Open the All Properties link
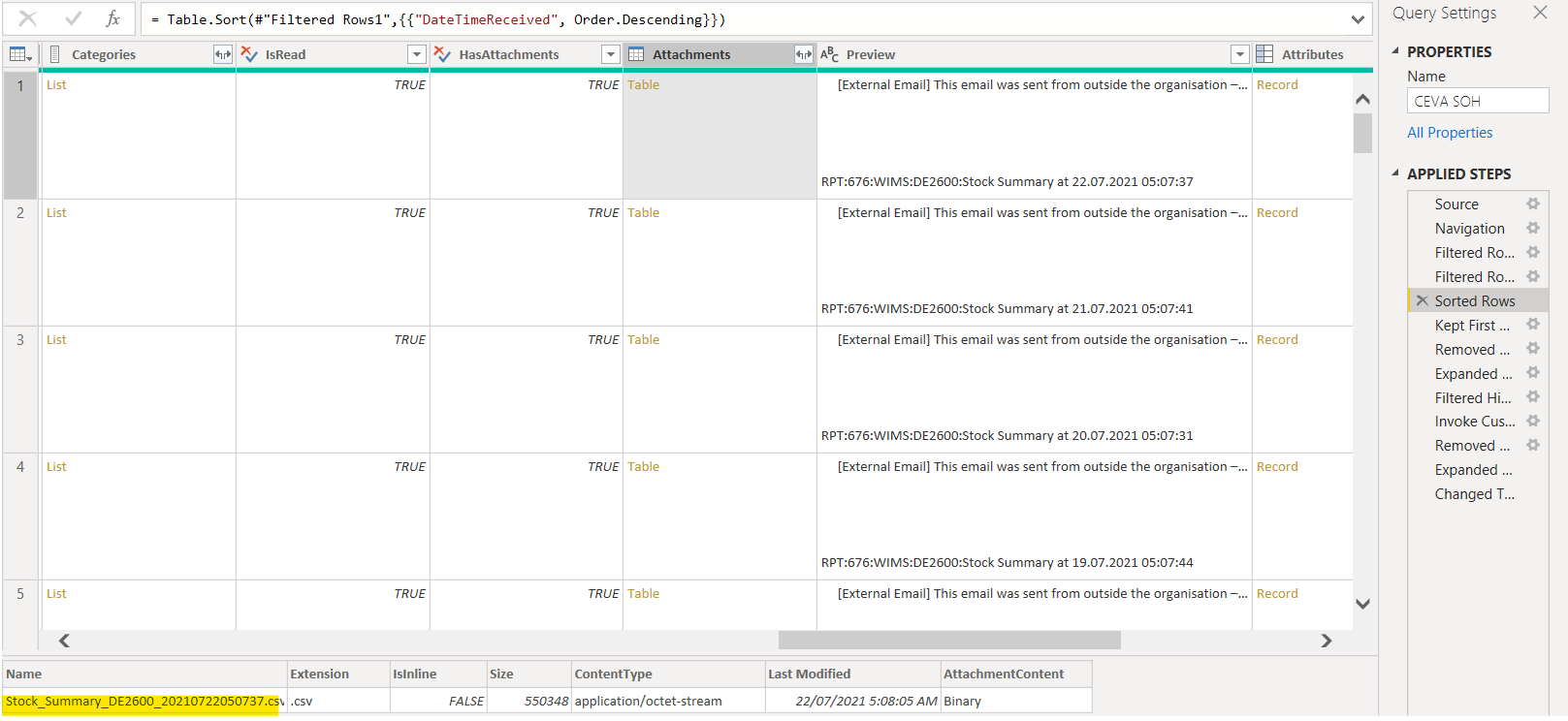The width and height of the screenshot is (1568, 721). point(1450,133)
